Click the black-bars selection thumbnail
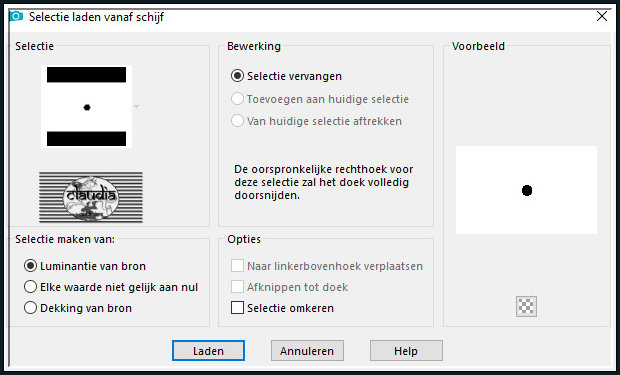This screenshot has height=375, width=620. point(87,106)
